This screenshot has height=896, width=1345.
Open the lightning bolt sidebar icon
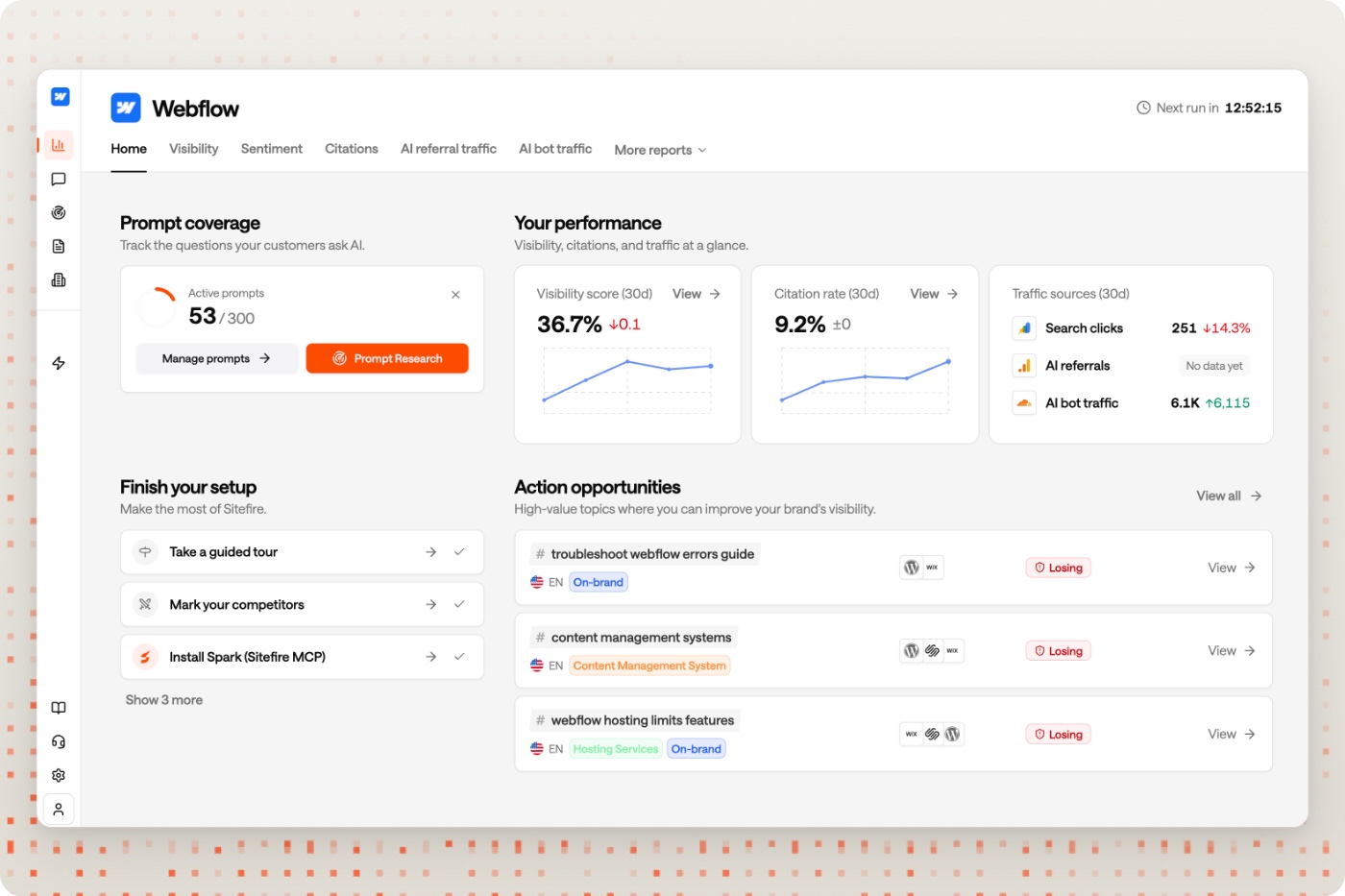(x=59, y=363)
